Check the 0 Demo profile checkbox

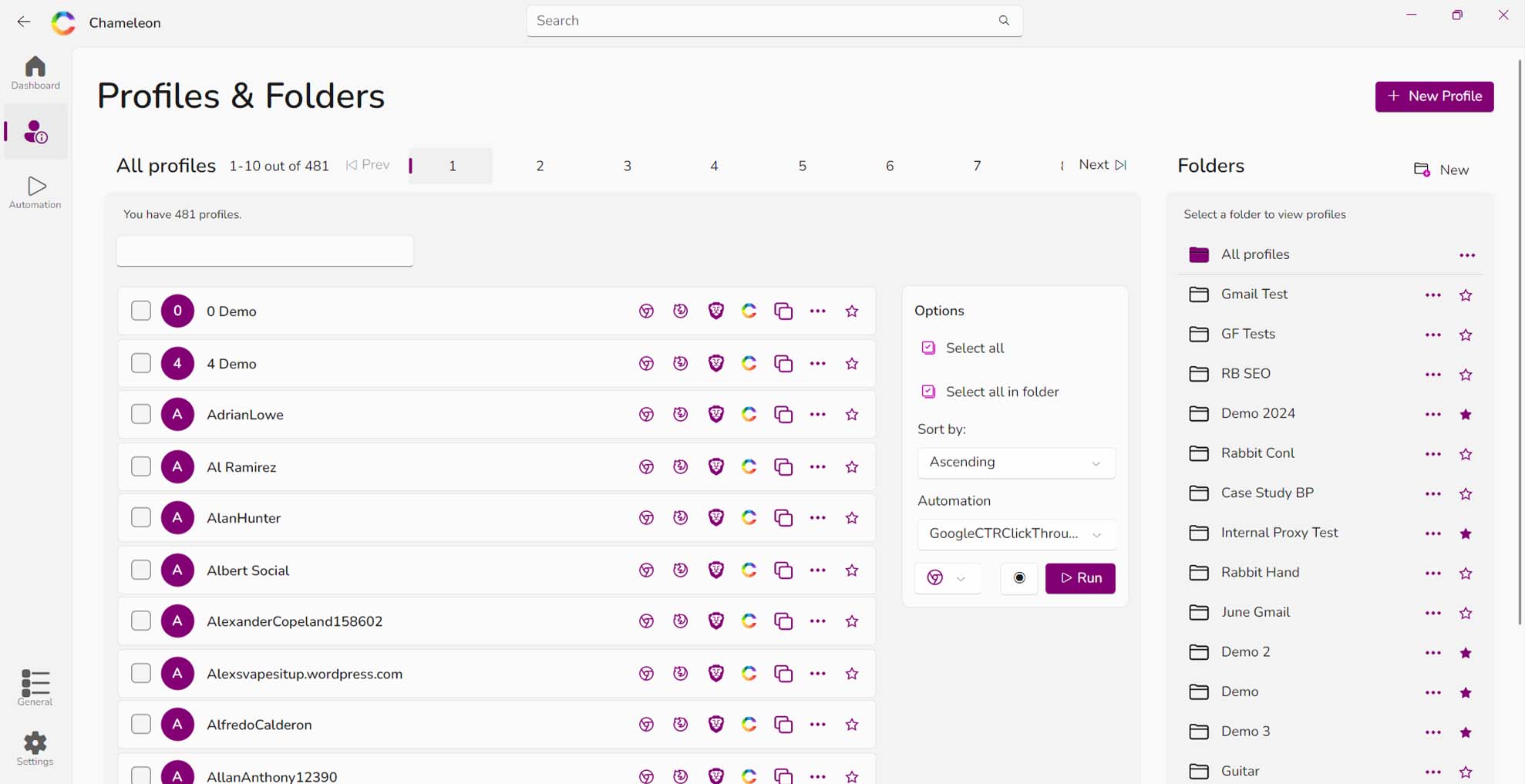pyautogui.click(x=141, y=311)
